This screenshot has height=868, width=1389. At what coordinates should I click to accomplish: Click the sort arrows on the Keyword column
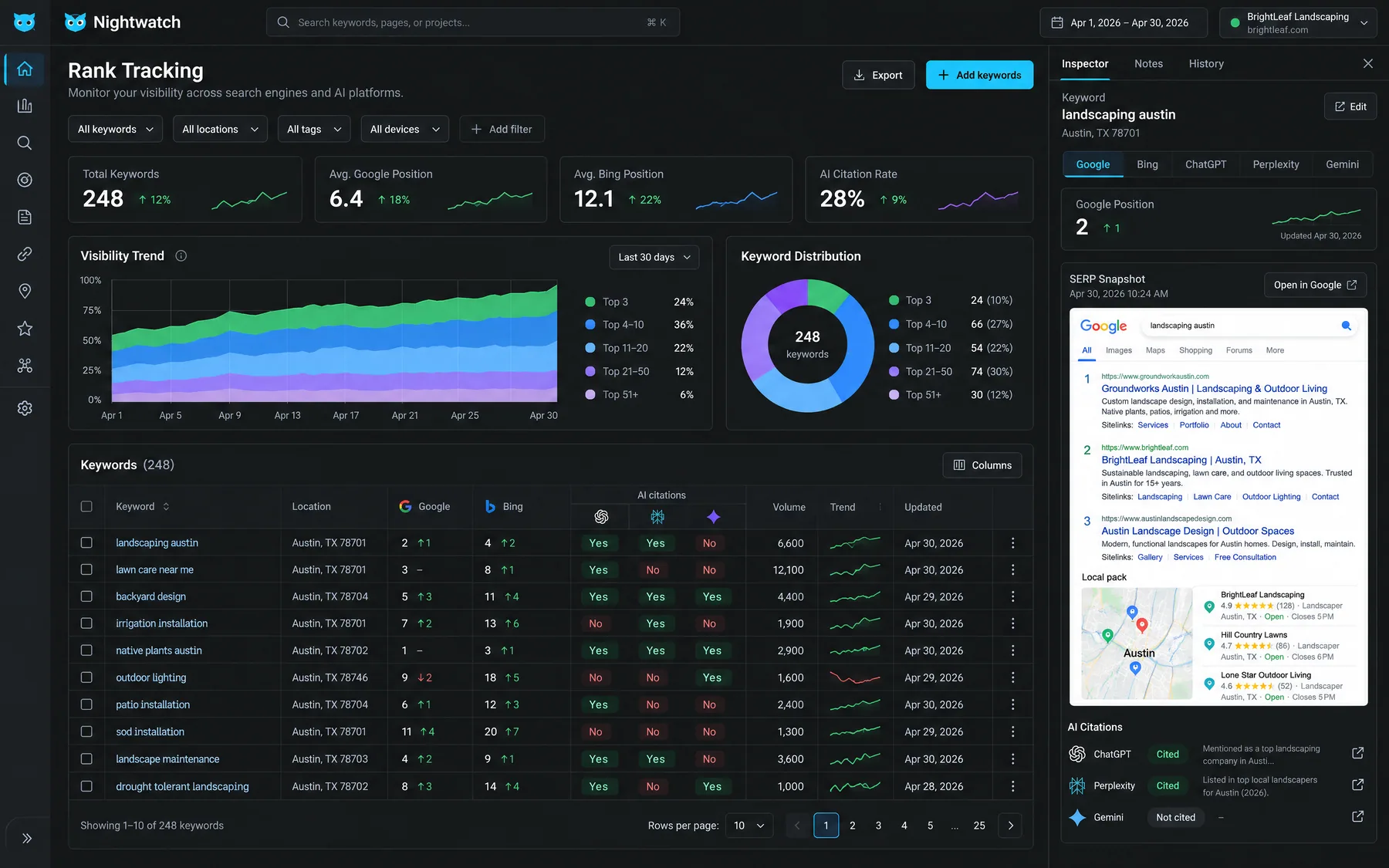click(x=166, y=507)
